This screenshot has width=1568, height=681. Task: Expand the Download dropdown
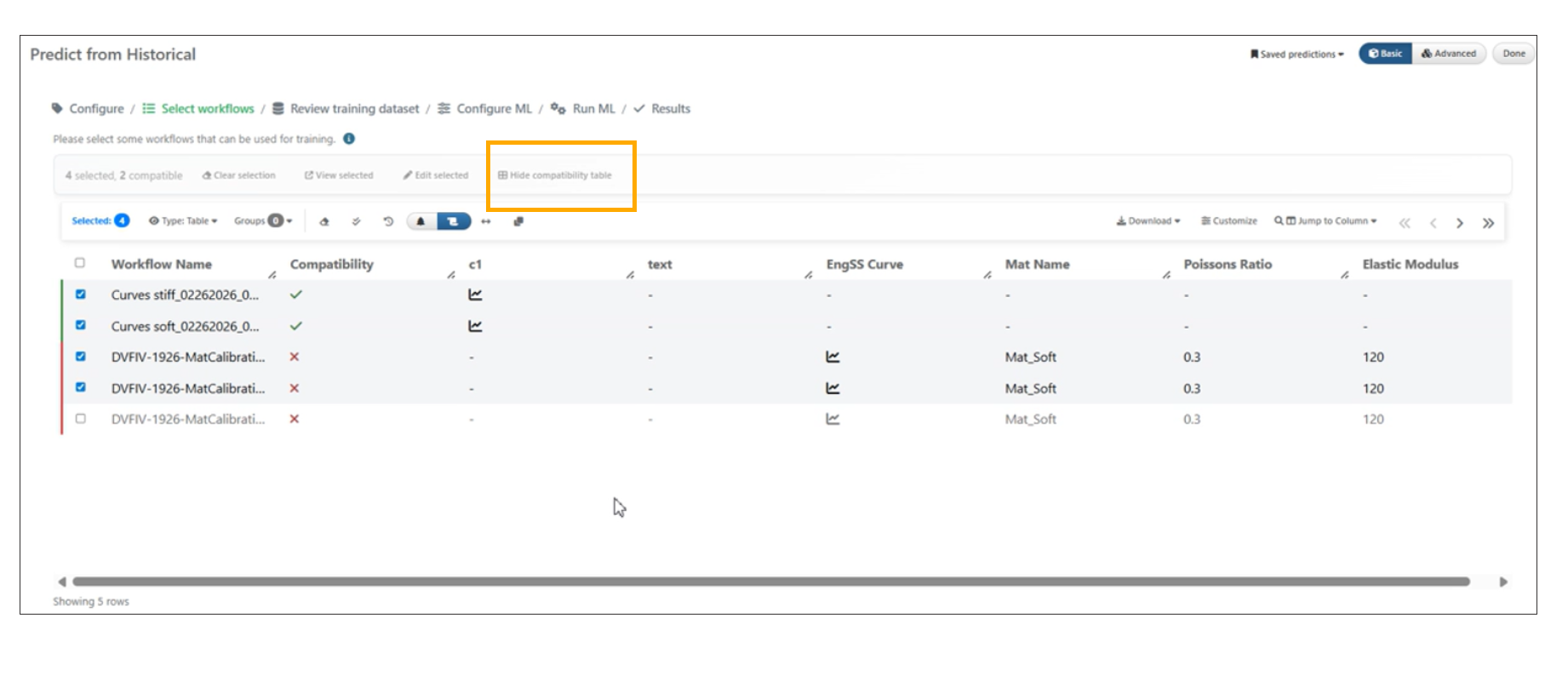click(1148, 221)
